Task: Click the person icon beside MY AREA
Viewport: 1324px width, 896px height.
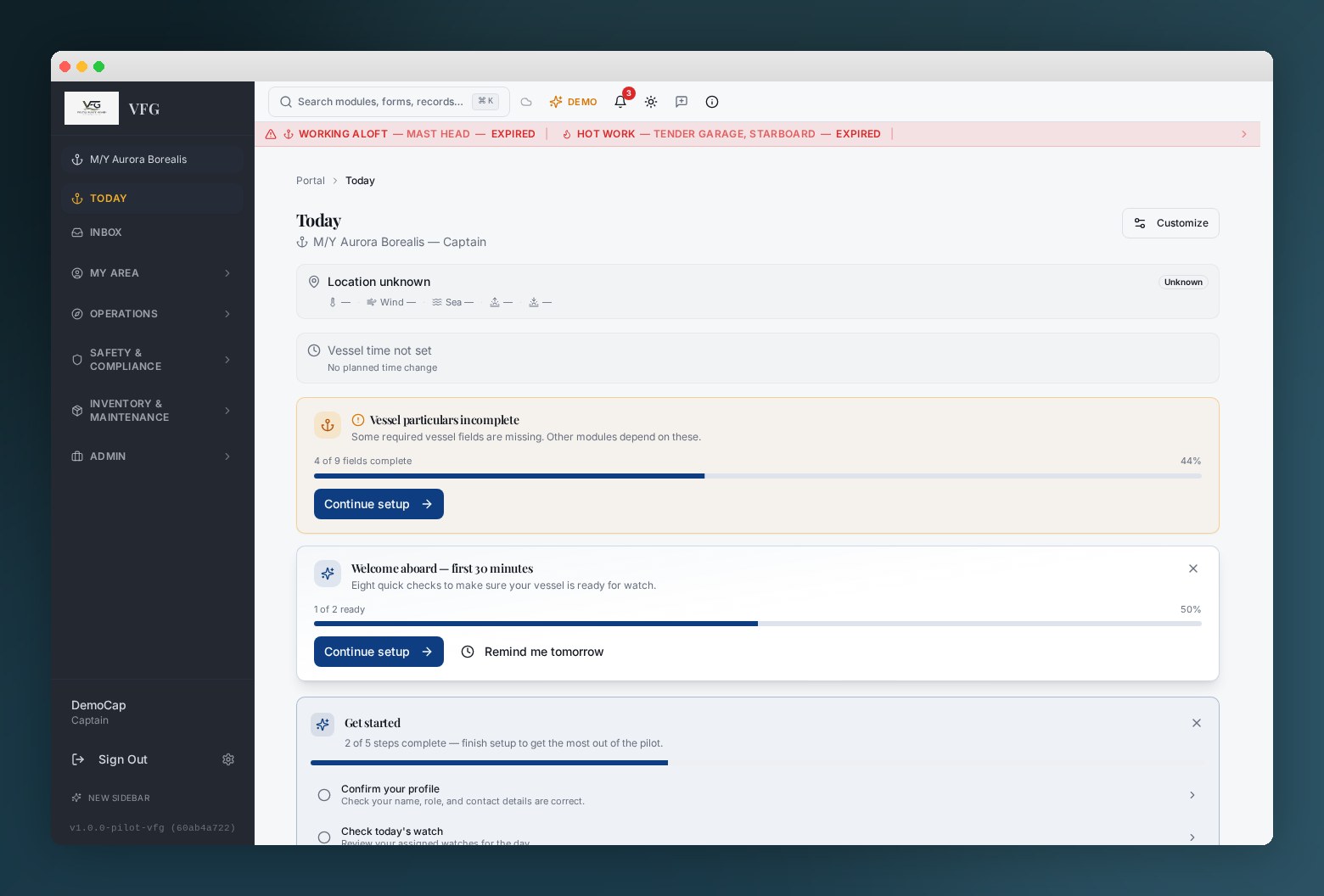Action: click(77, 273)
